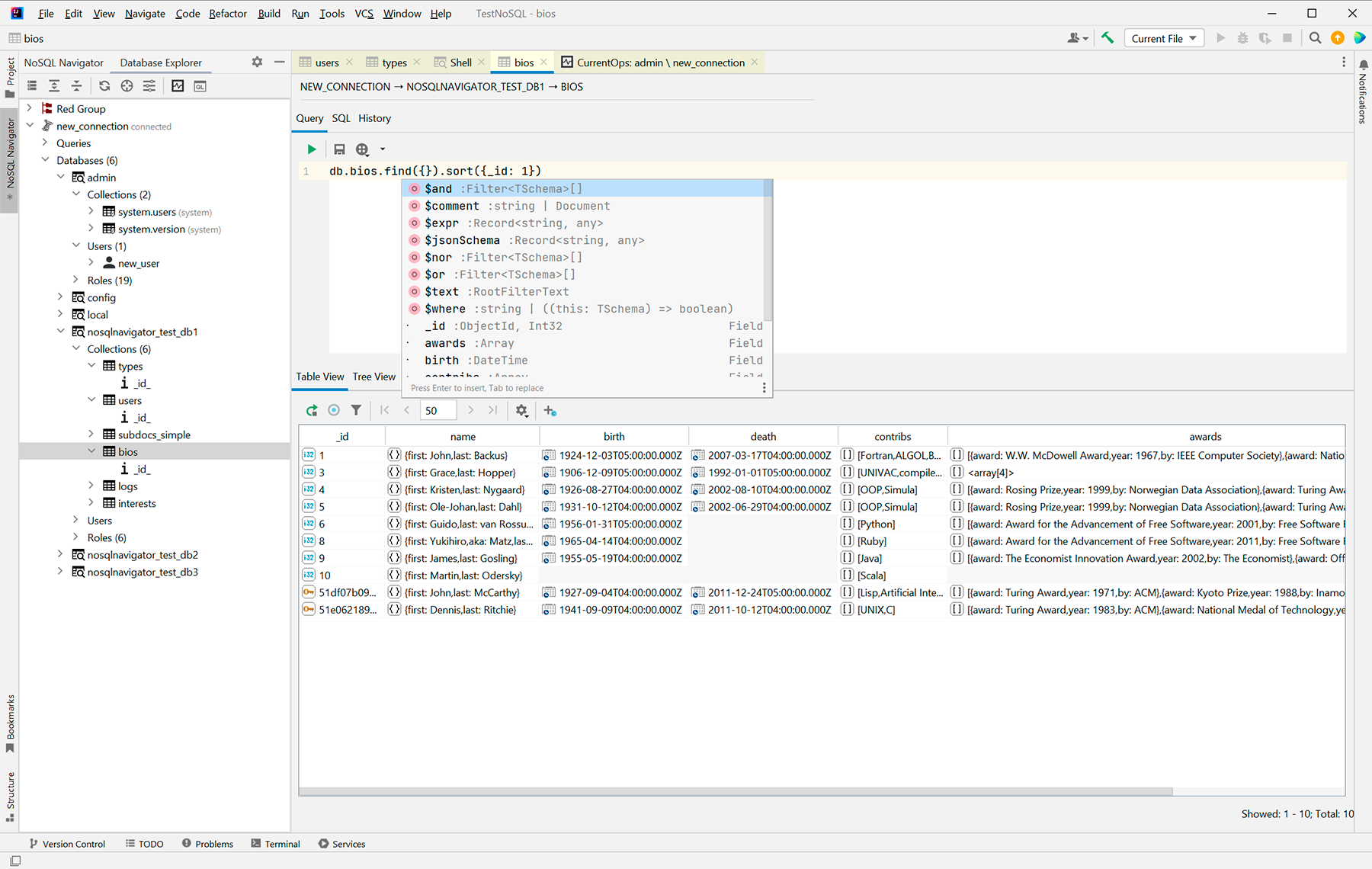Click the Expand All icon in the explorer toolbar
This screenshot has width=1372, height=869.
[x=54, y=86]
